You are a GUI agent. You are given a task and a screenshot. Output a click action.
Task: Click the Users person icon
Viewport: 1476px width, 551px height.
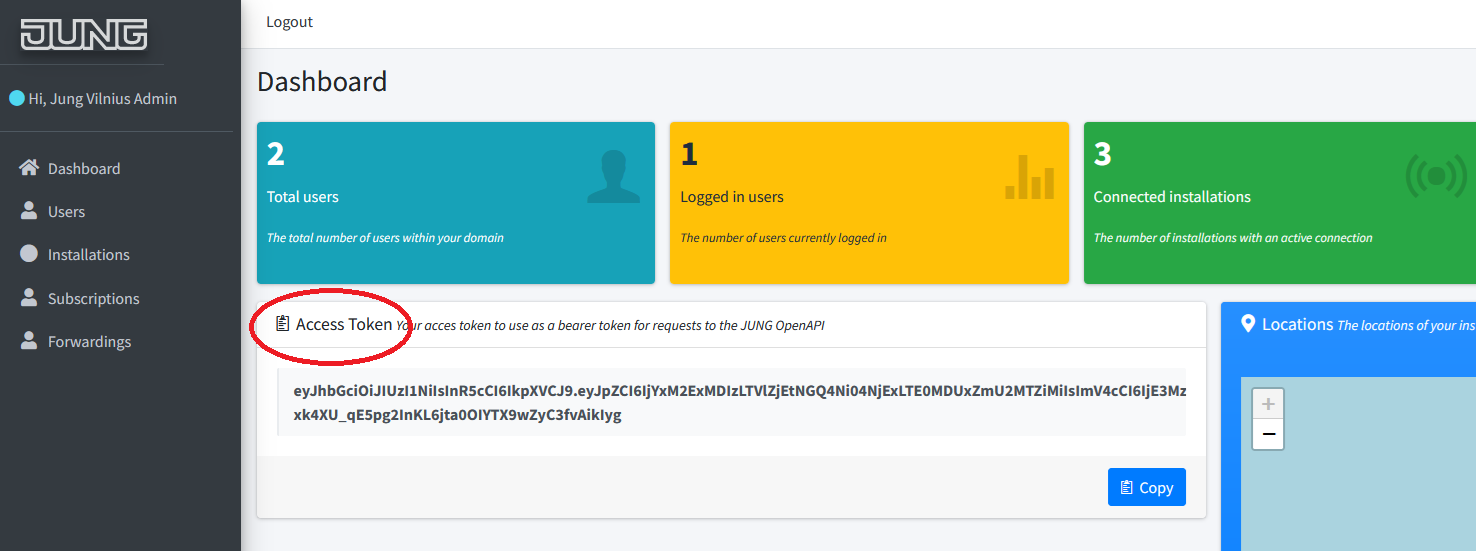pos(29,211)
